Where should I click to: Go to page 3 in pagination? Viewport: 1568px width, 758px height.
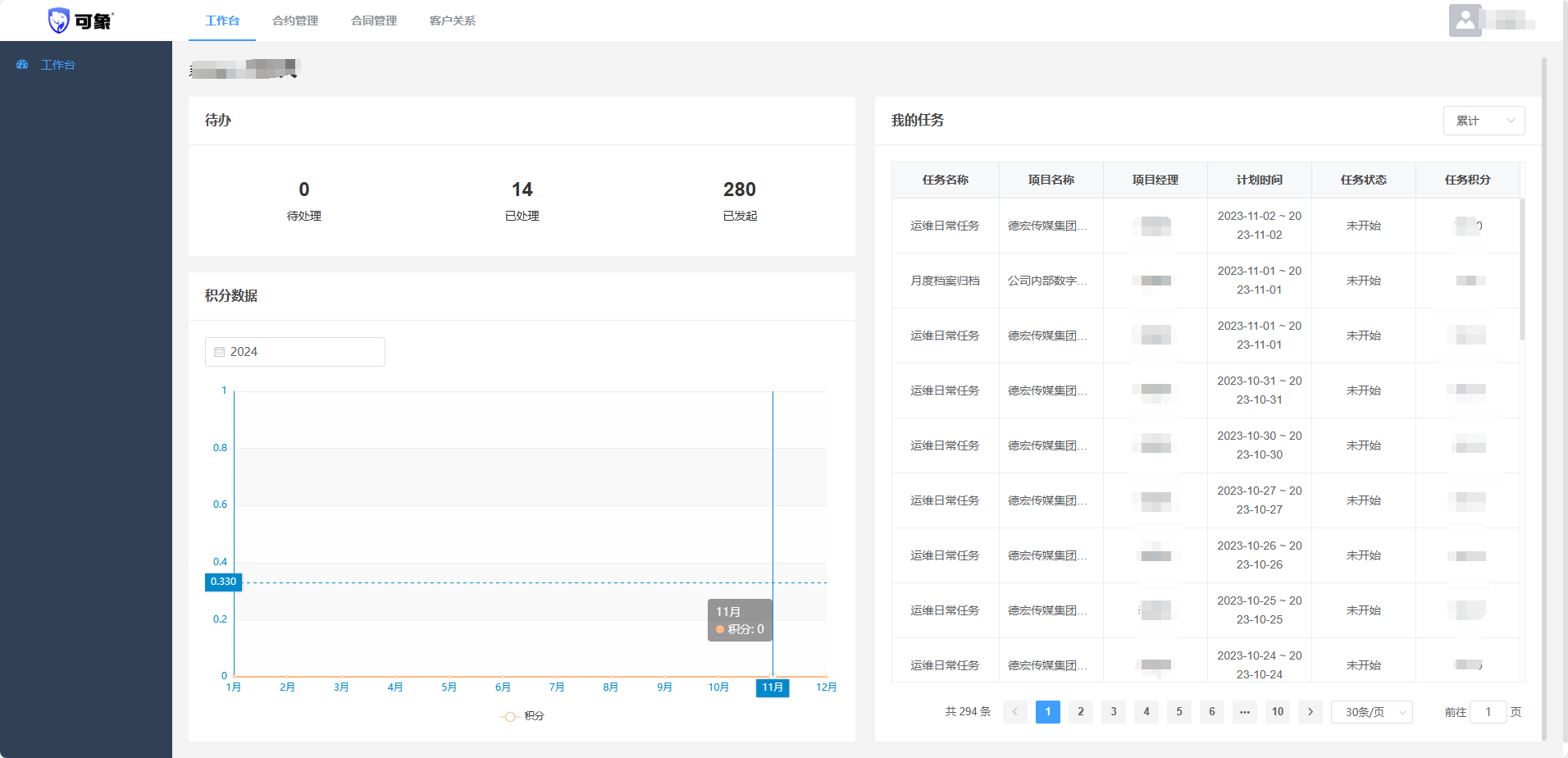(x=1114, y=712)
